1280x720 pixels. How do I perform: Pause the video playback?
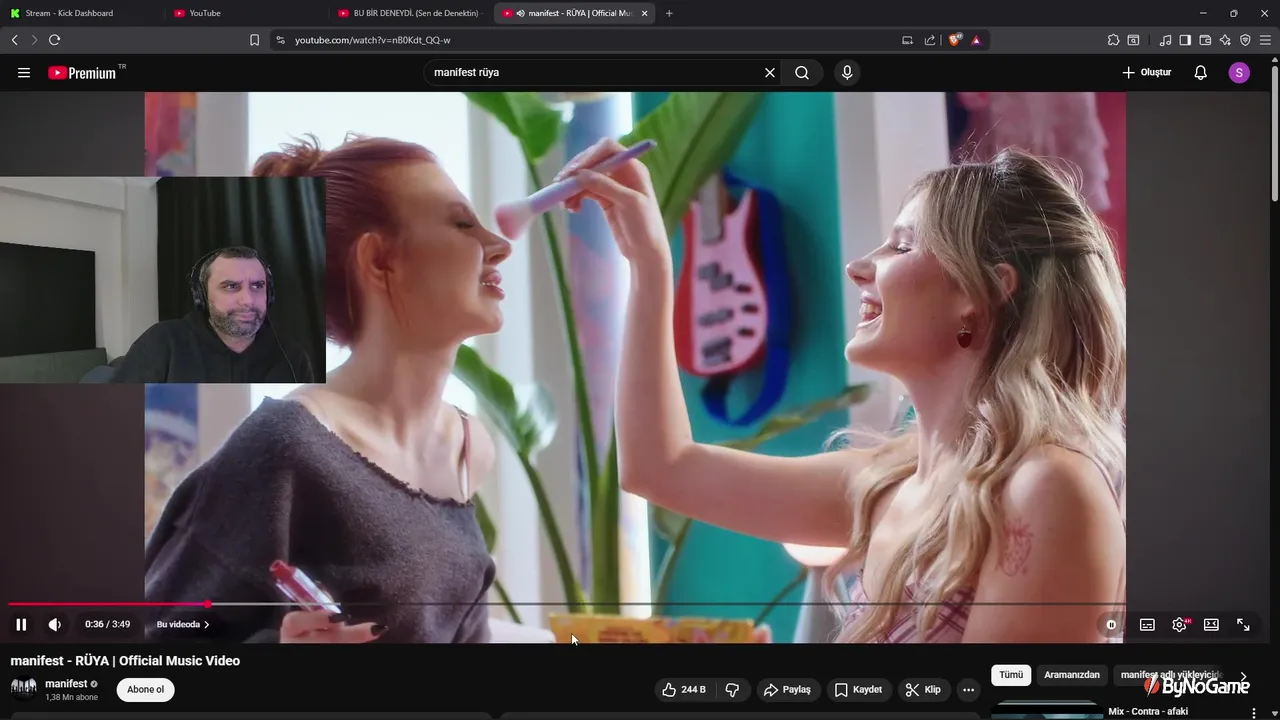21,625
